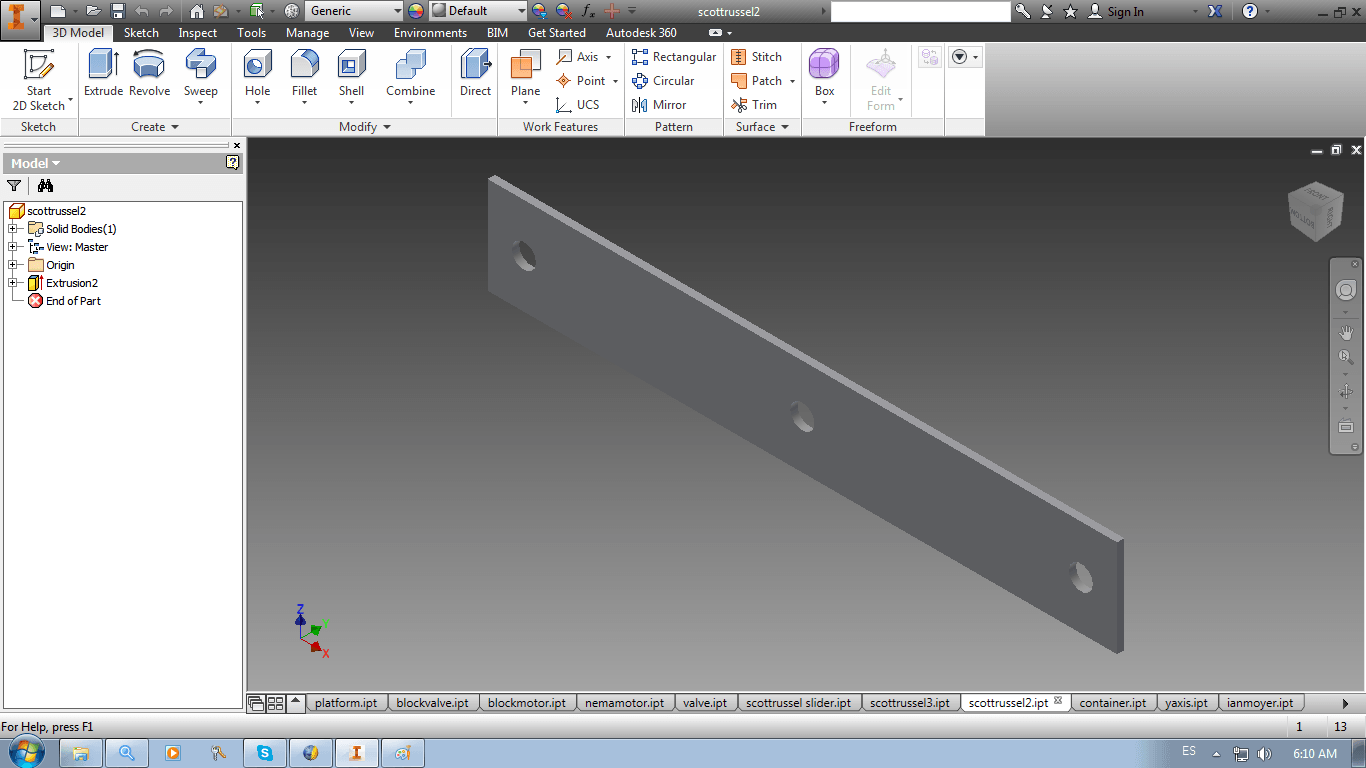Image resolution: width=1366 pixels, height=768 pixels.
Task: Select the Stitch surface tool
Action: coord(756,57)
